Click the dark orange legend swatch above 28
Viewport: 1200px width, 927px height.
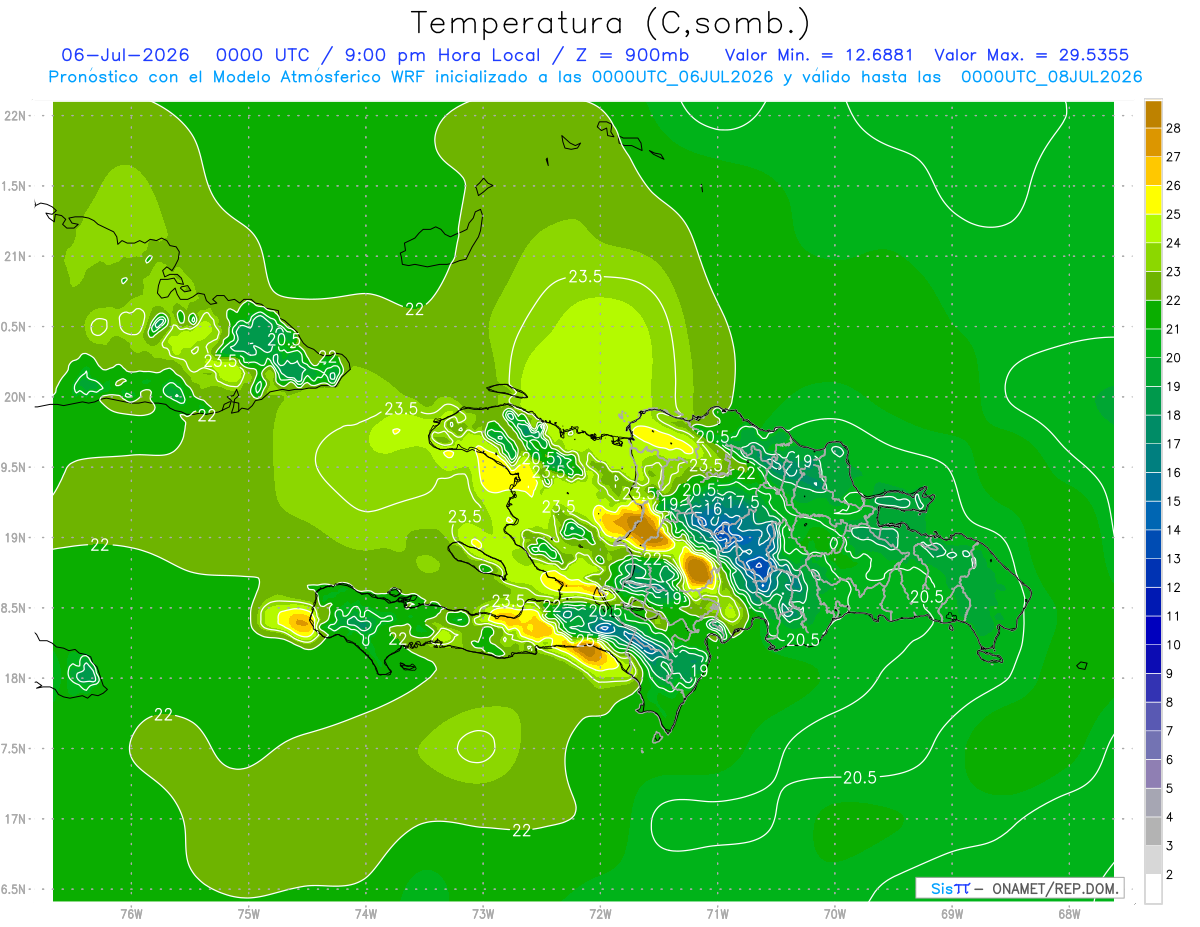click(x=1153, y=113)
